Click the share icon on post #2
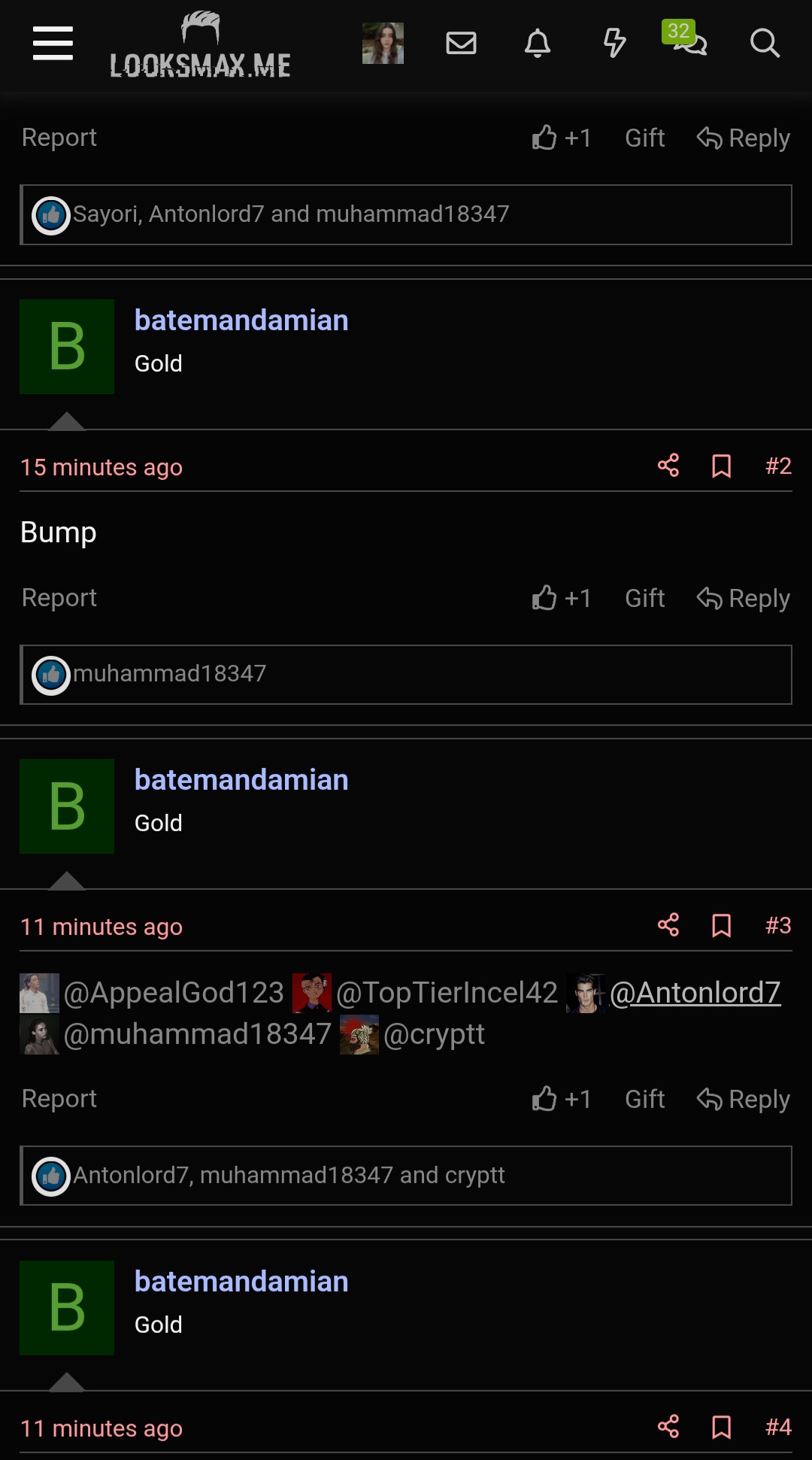 point(668,466)
